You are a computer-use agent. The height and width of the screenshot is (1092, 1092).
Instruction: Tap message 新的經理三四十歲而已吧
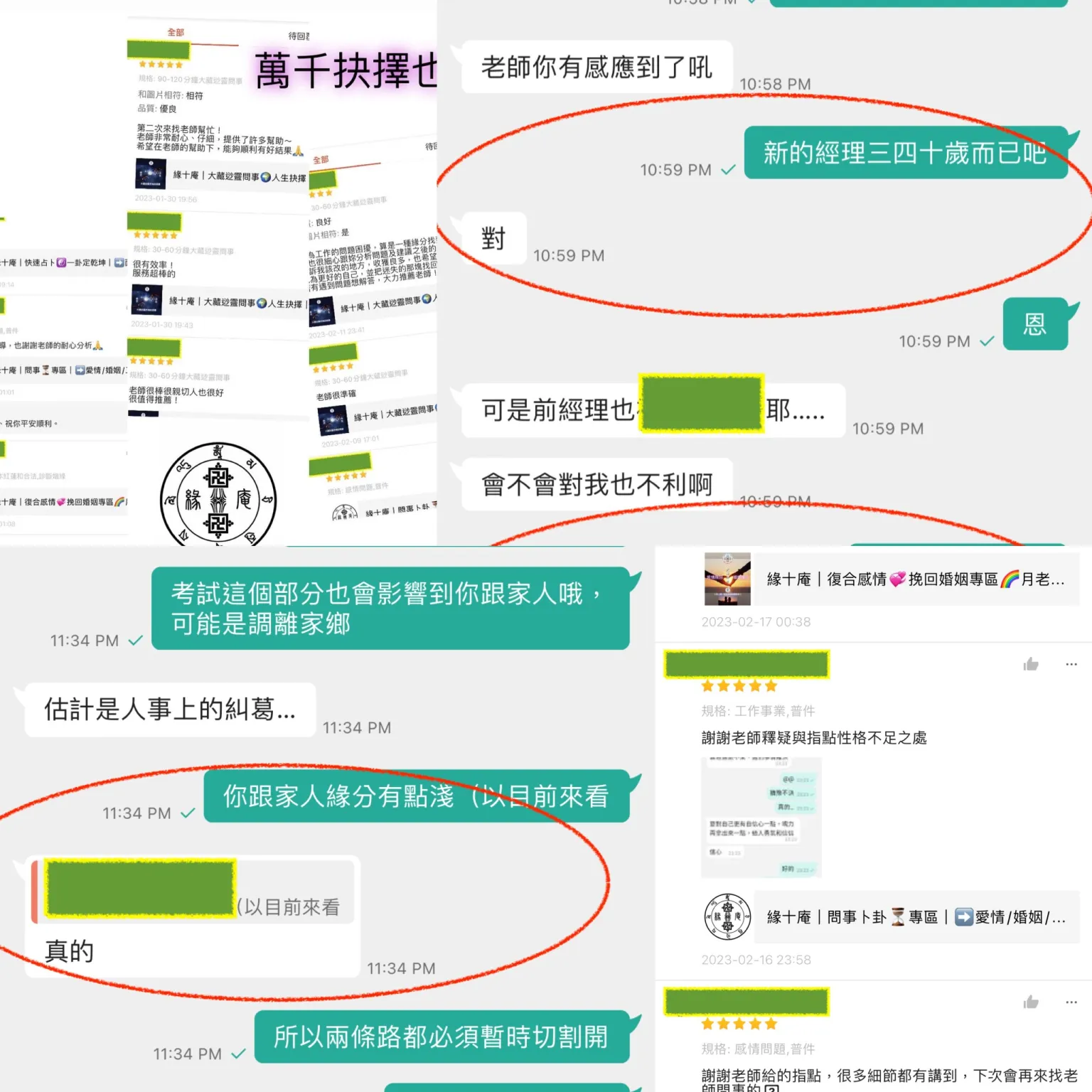906,153
